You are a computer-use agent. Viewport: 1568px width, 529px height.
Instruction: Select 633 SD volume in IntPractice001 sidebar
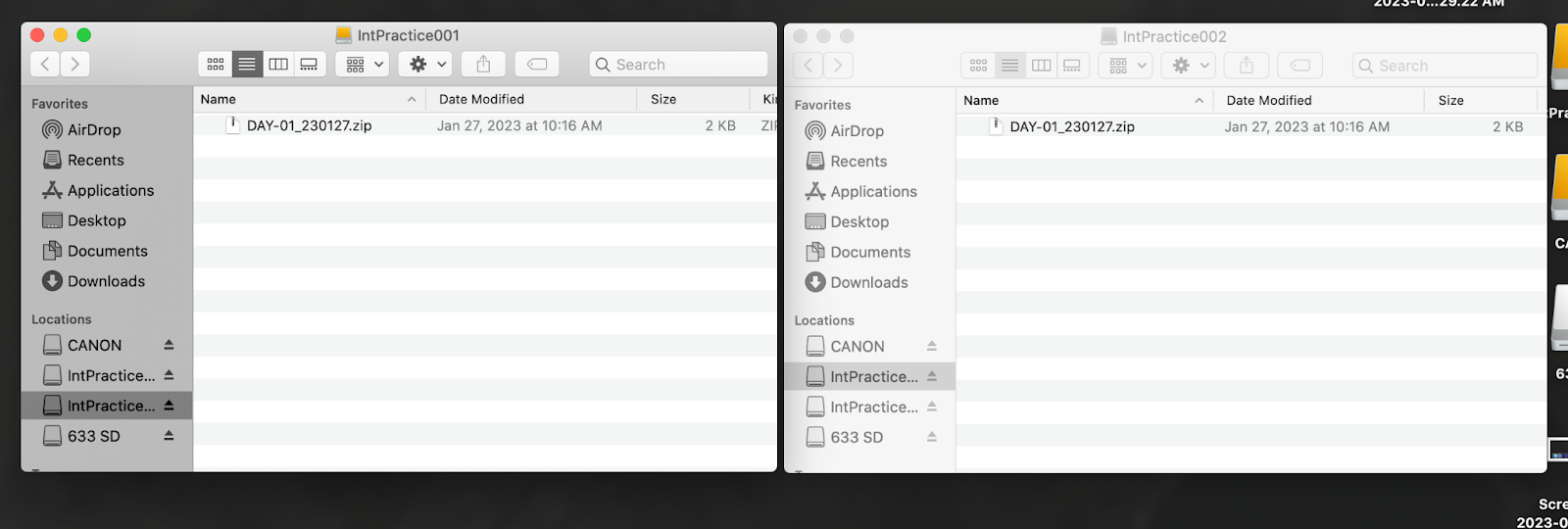tap(93, 436)
